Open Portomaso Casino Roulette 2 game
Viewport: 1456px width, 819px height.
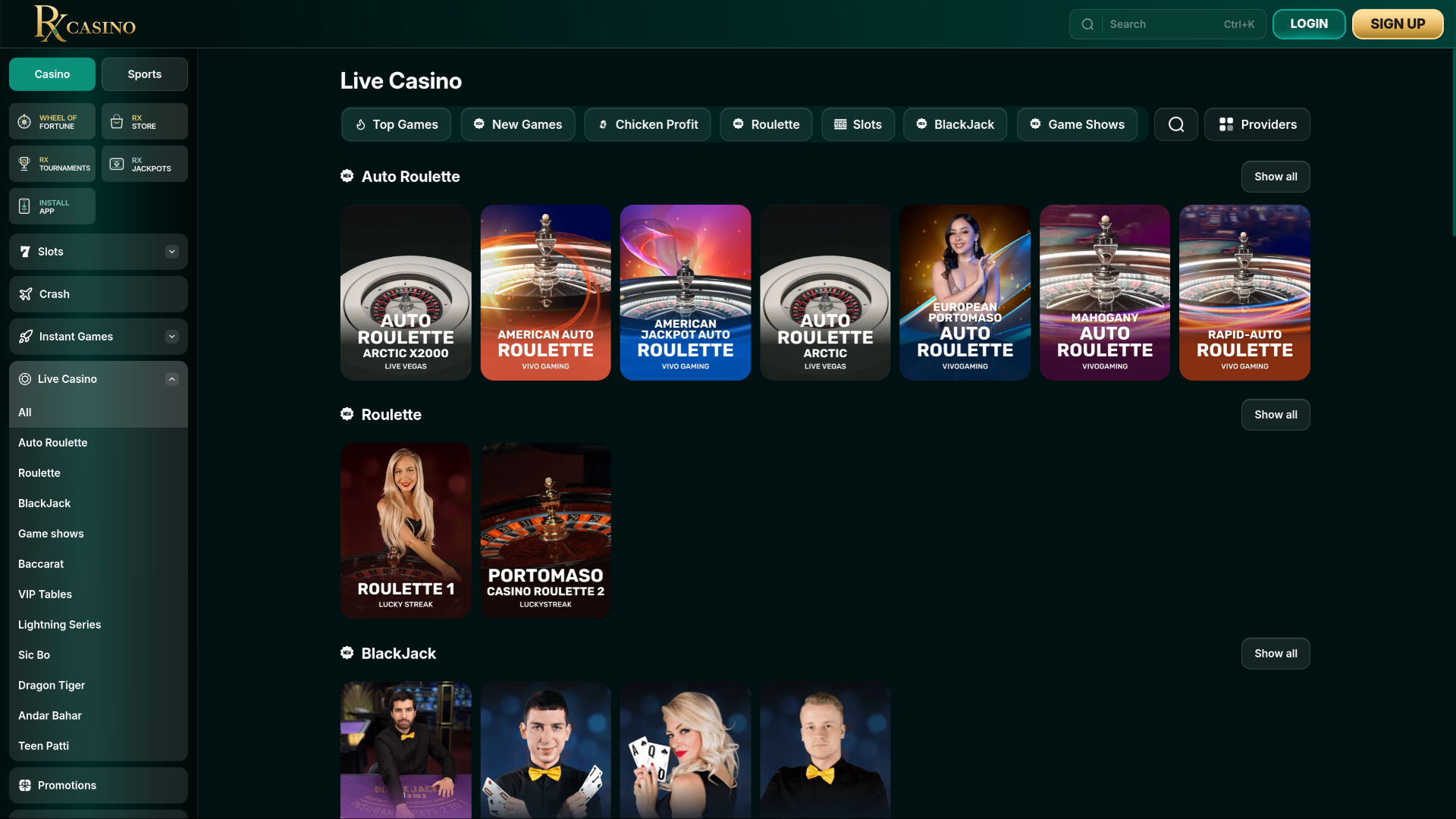pos(546,531)
